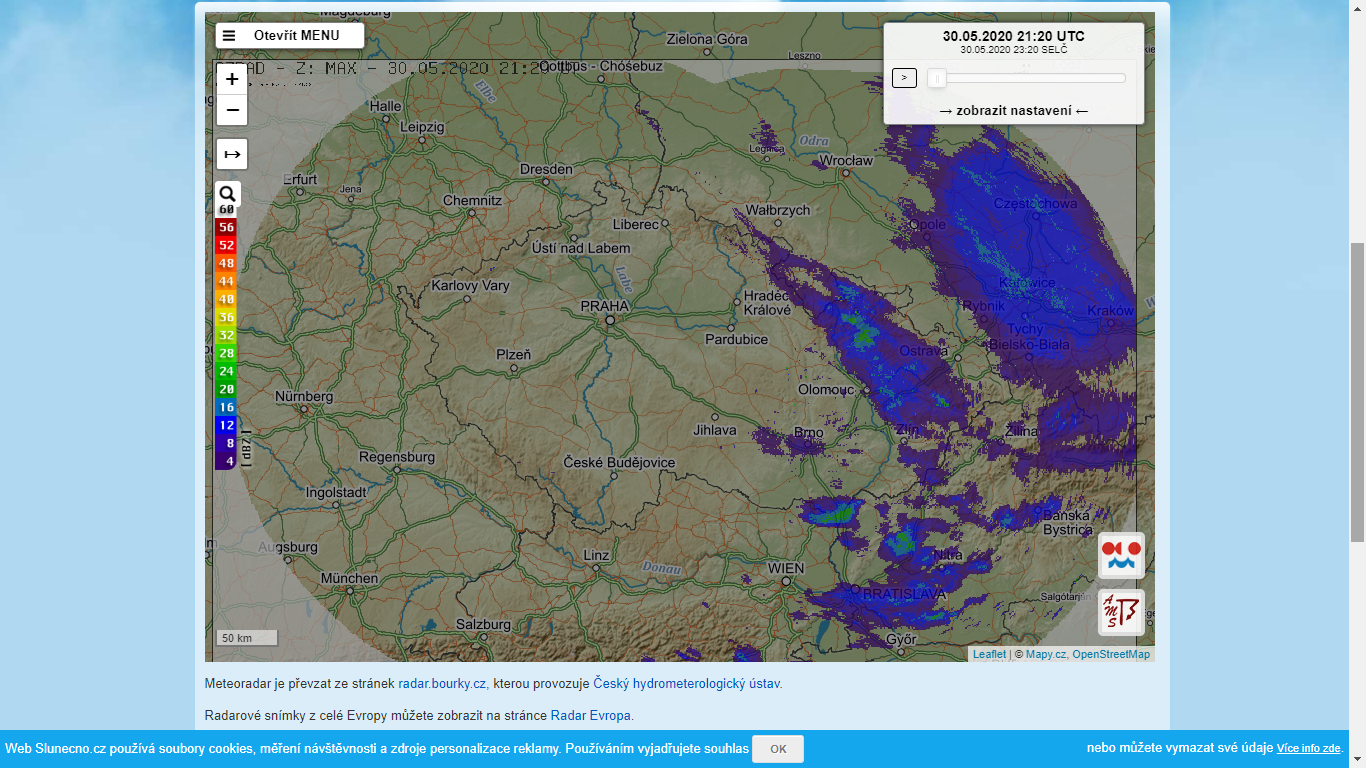Click the AMS logo icon

coord(1121,612)
